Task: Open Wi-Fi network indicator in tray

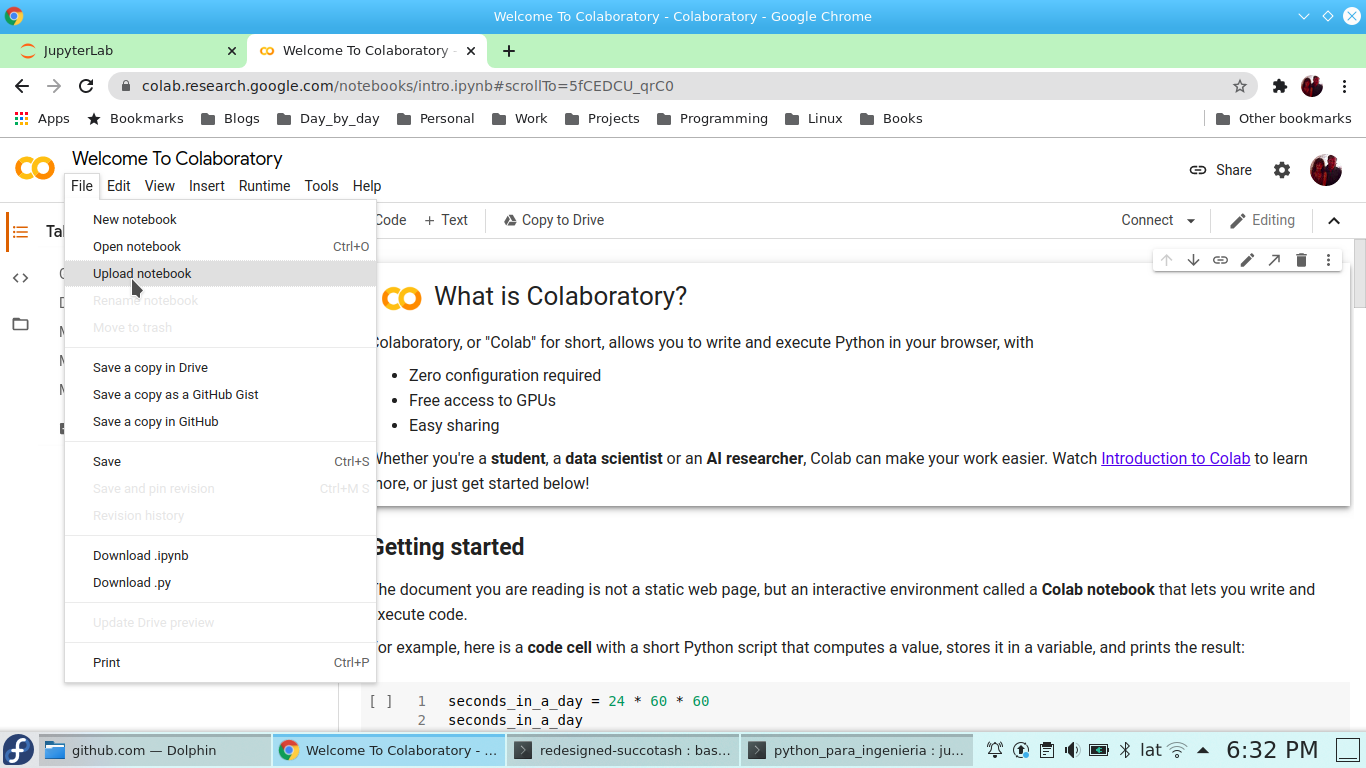Action: [x=1177, y=750]
